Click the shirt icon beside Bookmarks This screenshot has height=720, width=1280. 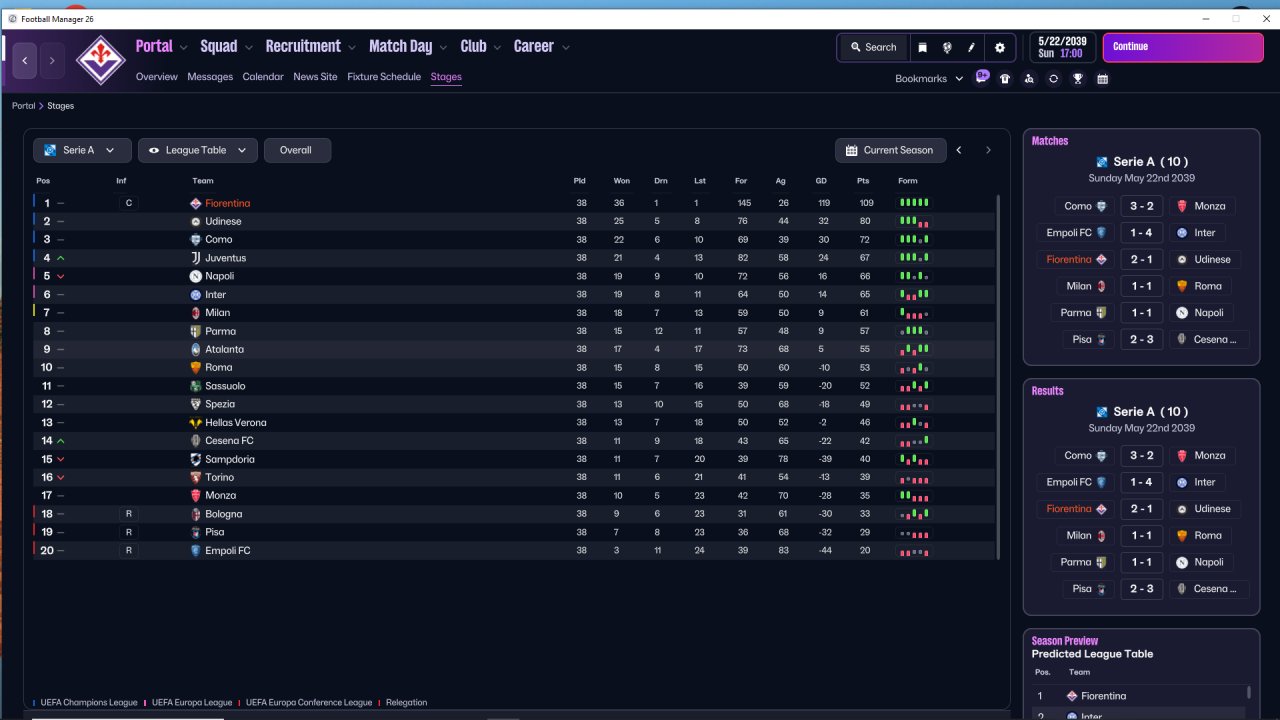pyautogui.click(x=1005, y=79)
